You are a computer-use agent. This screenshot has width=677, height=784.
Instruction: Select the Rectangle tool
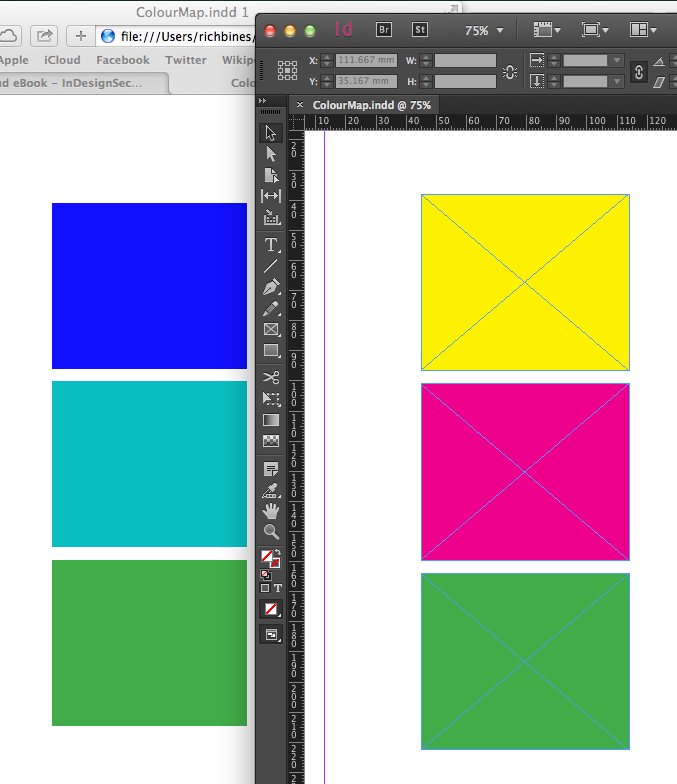tap(270, 350)
